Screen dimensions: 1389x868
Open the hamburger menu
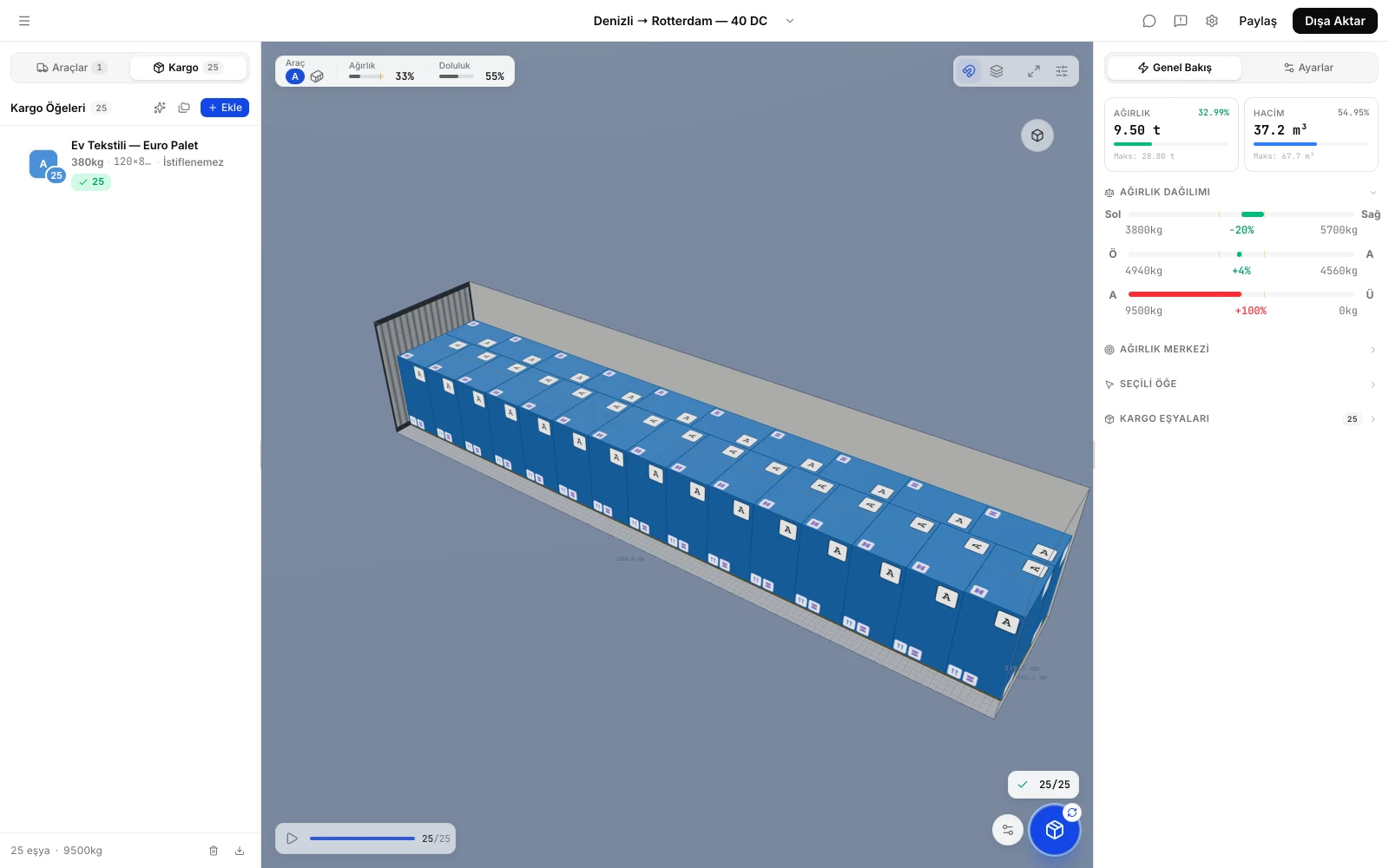24,21
